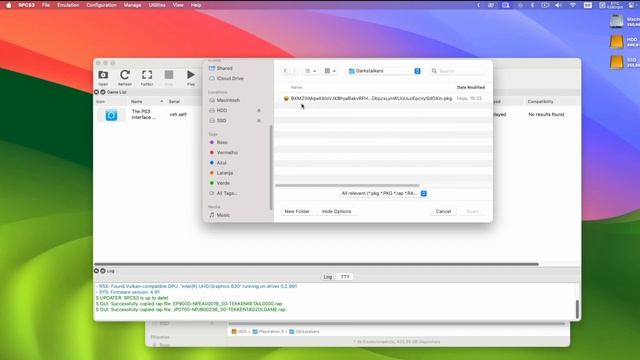Open the Configuration menu
The width and height of the screenshot is (640, 360).
[x=101, y=5]
